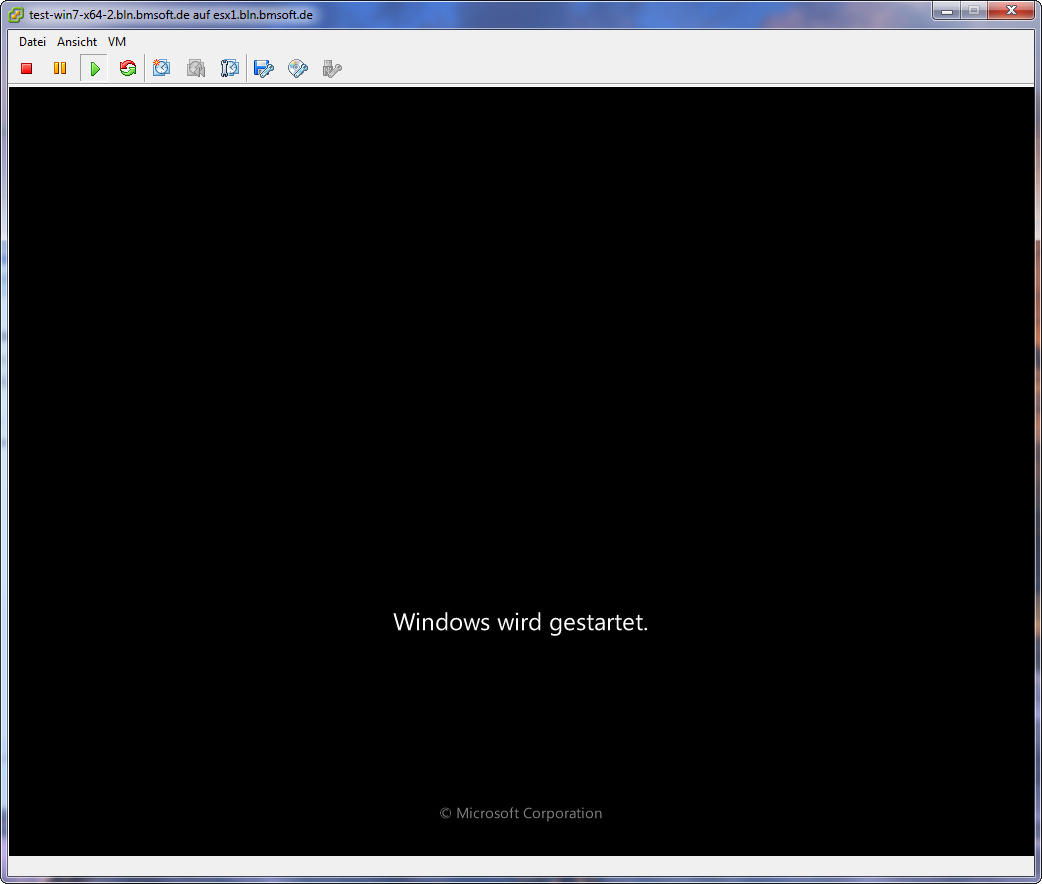The height and width of the screenshot is (884, 1042).
Task: Open the VM menu
Action: point(117,42)
